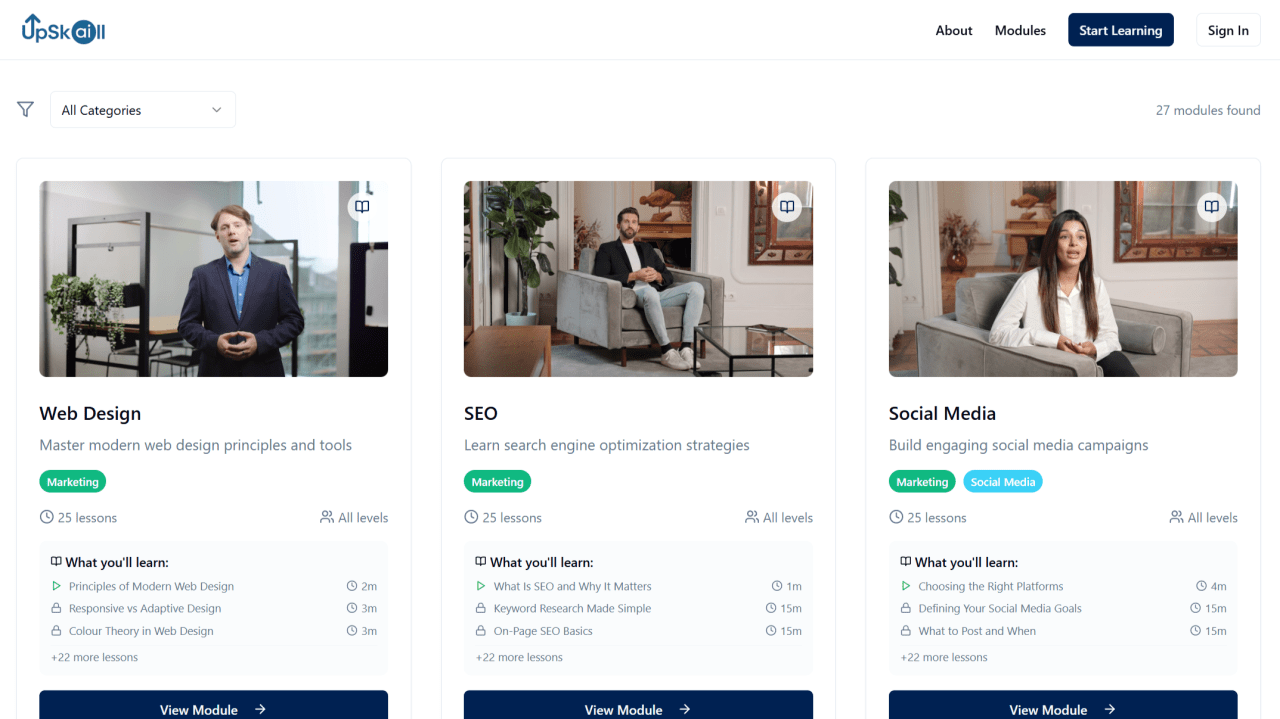Select the blue Social Media tag
The height and width of the screenshot is (719, 1280).
point(1003,482)
